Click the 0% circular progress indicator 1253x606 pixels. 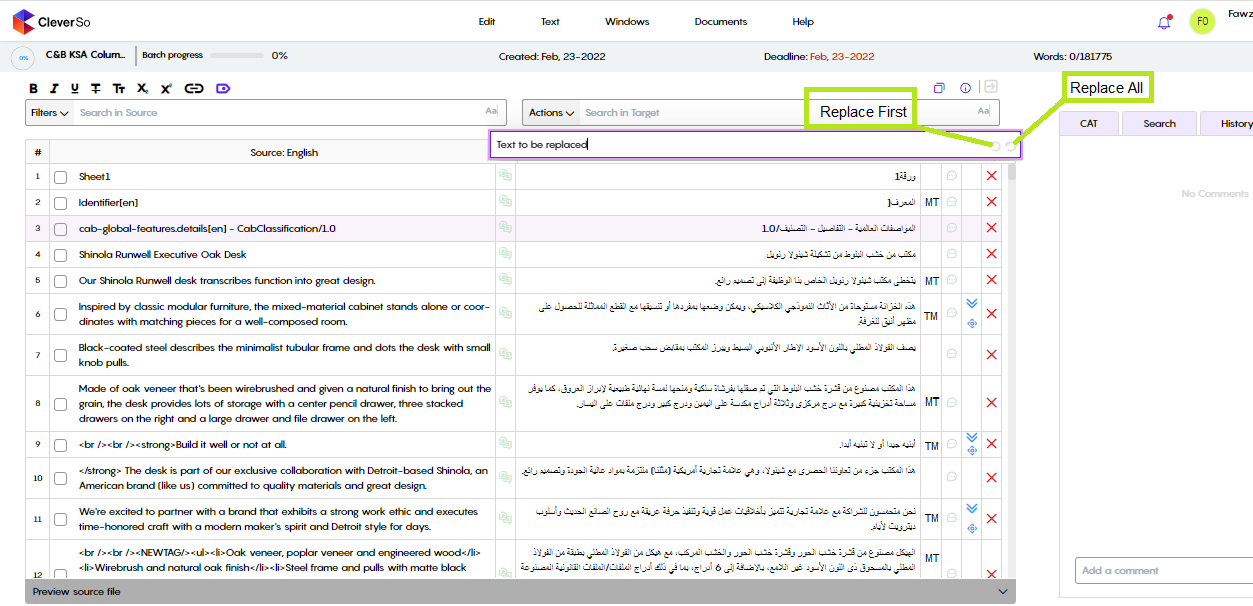[x=23, y=57]
